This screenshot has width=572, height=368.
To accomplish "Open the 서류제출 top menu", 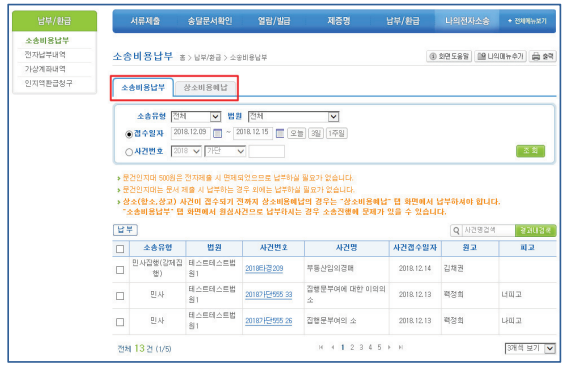I will click(x=145, y=21).
